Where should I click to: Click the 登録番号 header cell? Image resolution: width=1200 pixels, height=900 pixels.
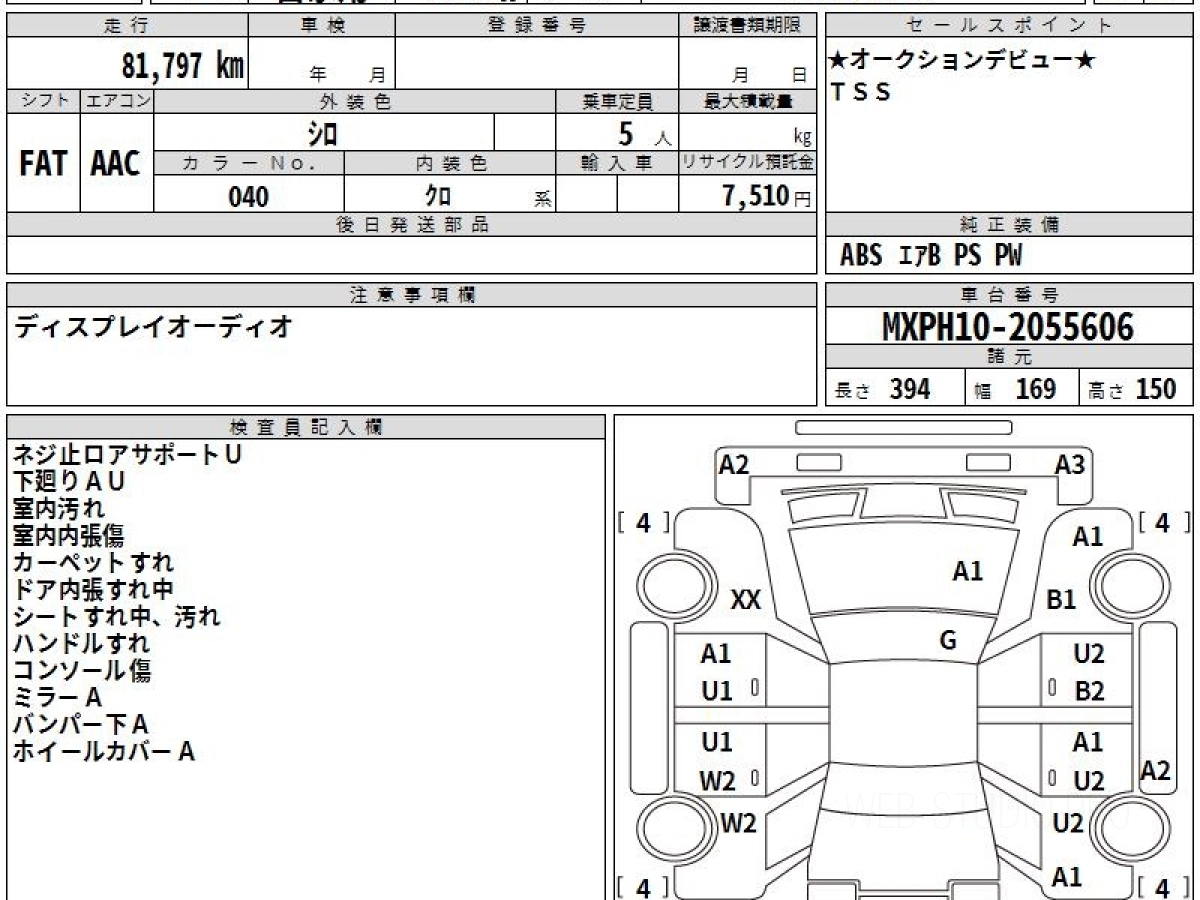(538, 26)
